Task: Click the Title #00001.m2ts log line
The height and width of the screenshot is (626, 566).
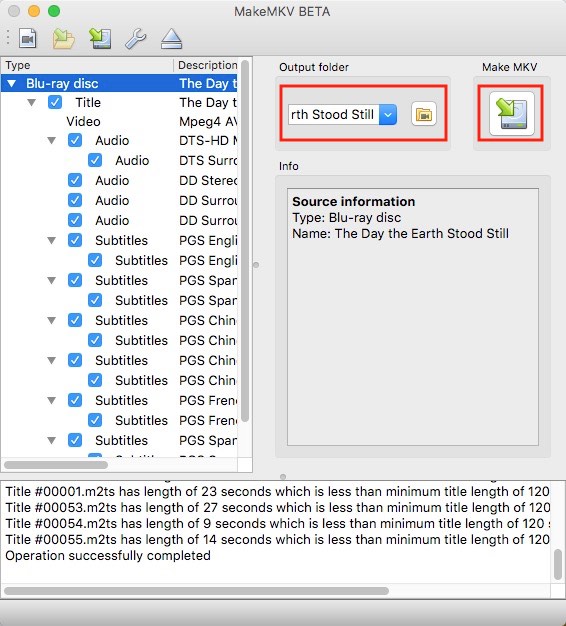Action: pyautogui.click(x=277, y=491)
